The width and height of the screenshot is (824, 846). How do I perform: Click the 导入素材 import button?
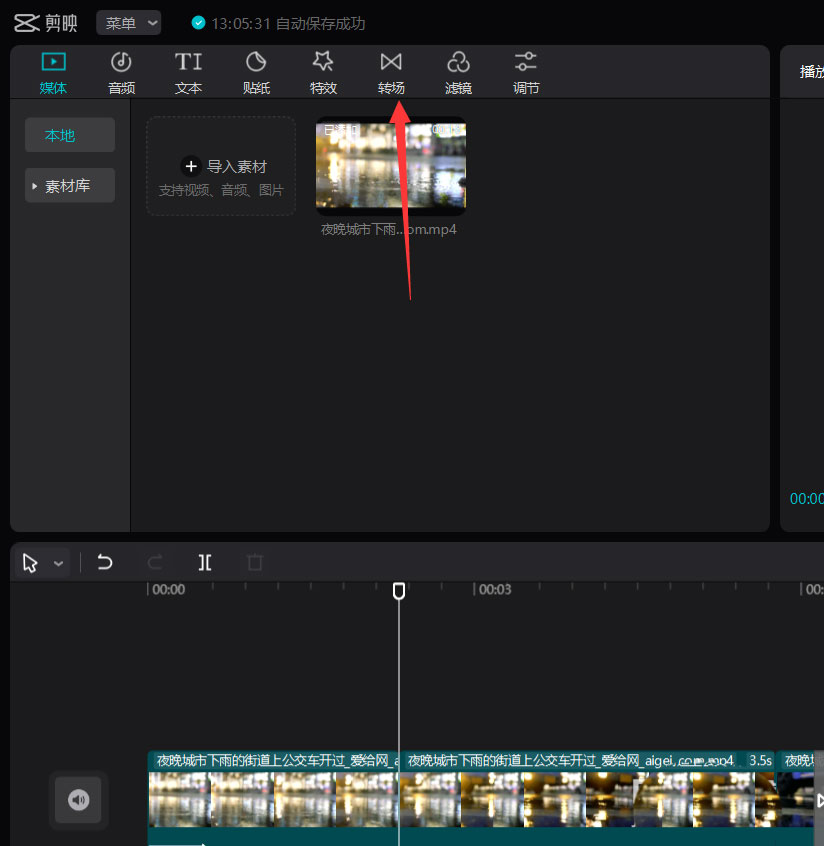click(x=221, y=166)
